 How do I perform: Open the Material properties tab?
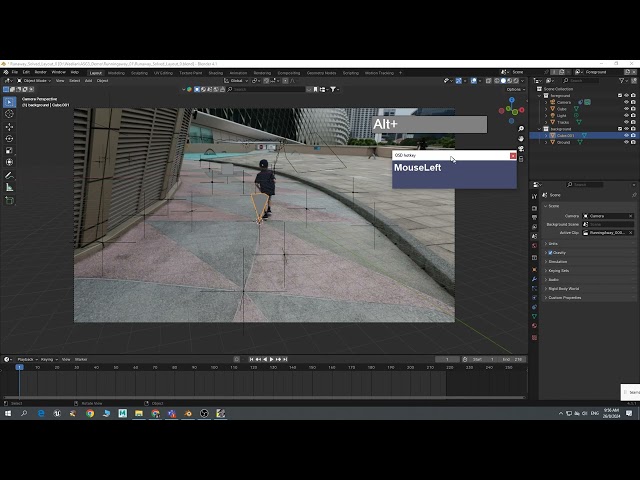click(x=534, y=326)
